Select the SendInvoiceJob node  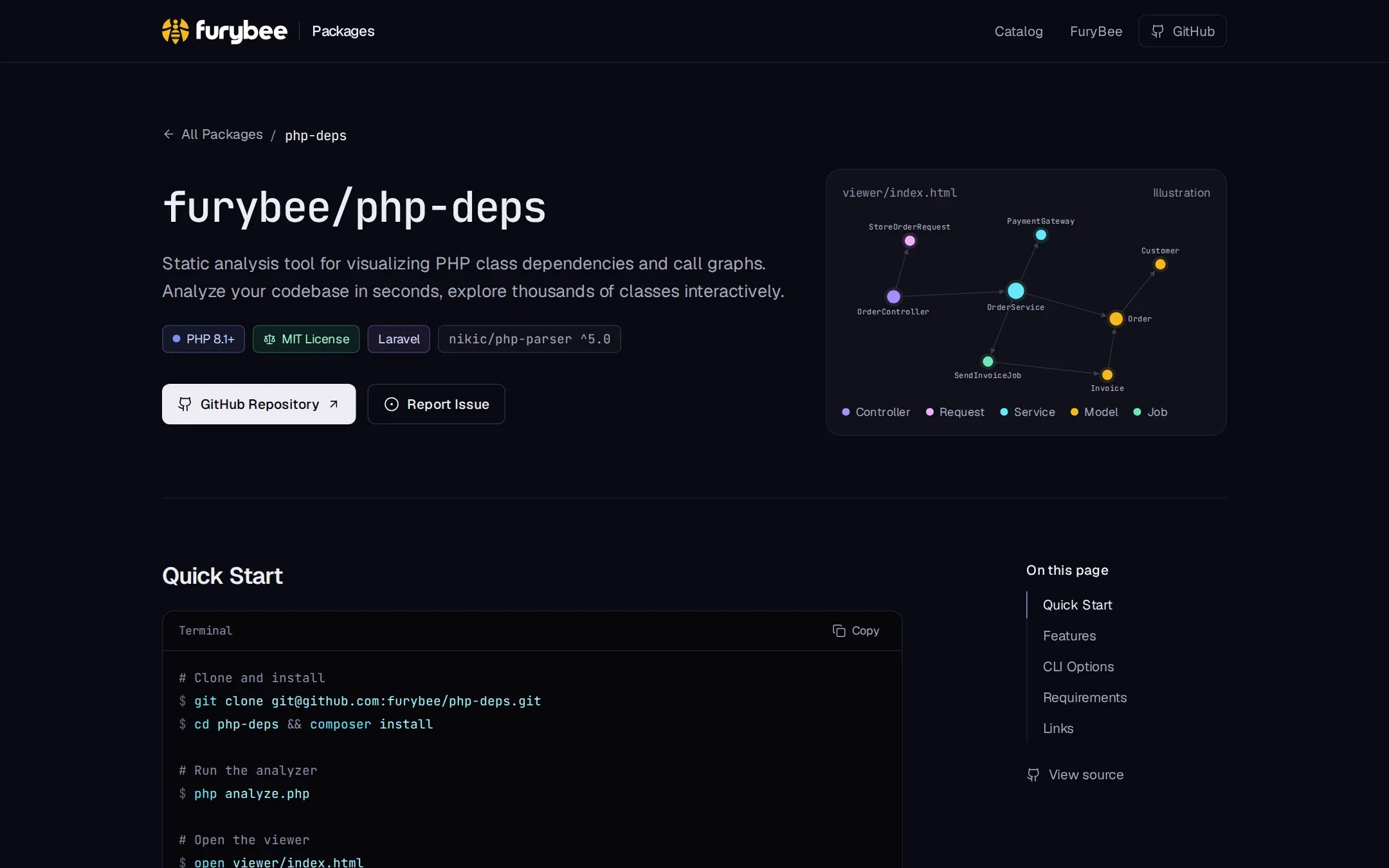[988, 361]
